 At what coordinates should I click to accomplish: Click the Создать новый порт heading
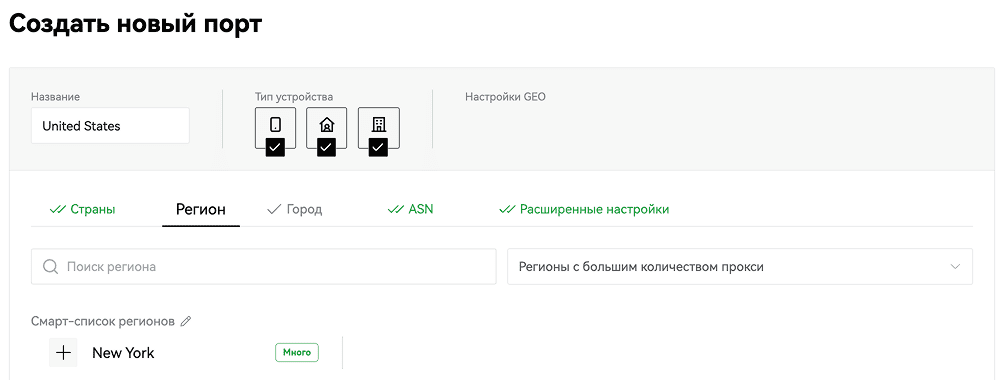[135, 24]
